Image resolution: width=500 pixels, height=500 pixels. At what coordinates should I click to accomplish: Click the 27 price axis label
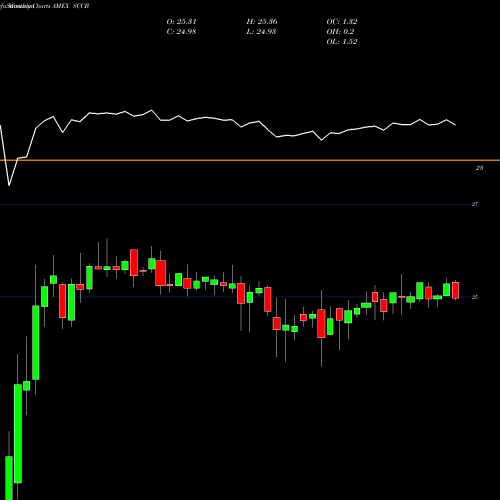(475, 204)
